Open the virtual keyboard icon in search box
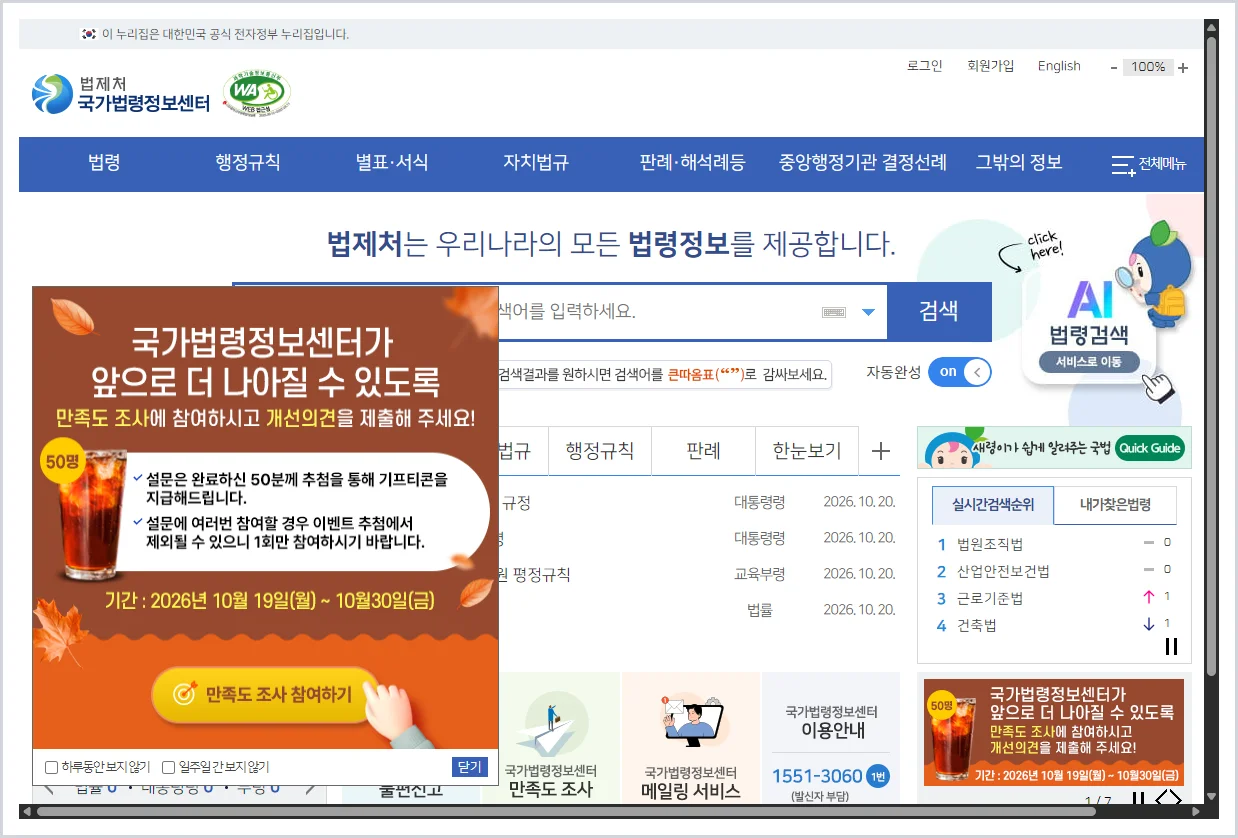Screen dimensions: 1238x838 coord(834,312)
